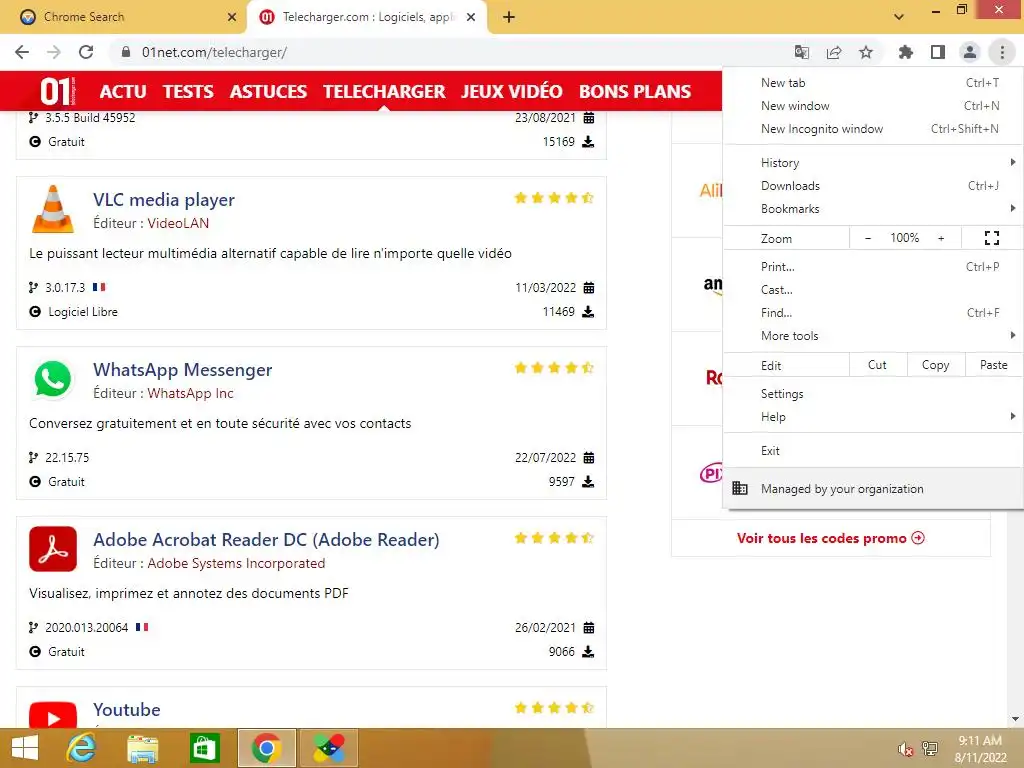
Task: Click Copy in the Edit row
Action: [x=935, y=365]
